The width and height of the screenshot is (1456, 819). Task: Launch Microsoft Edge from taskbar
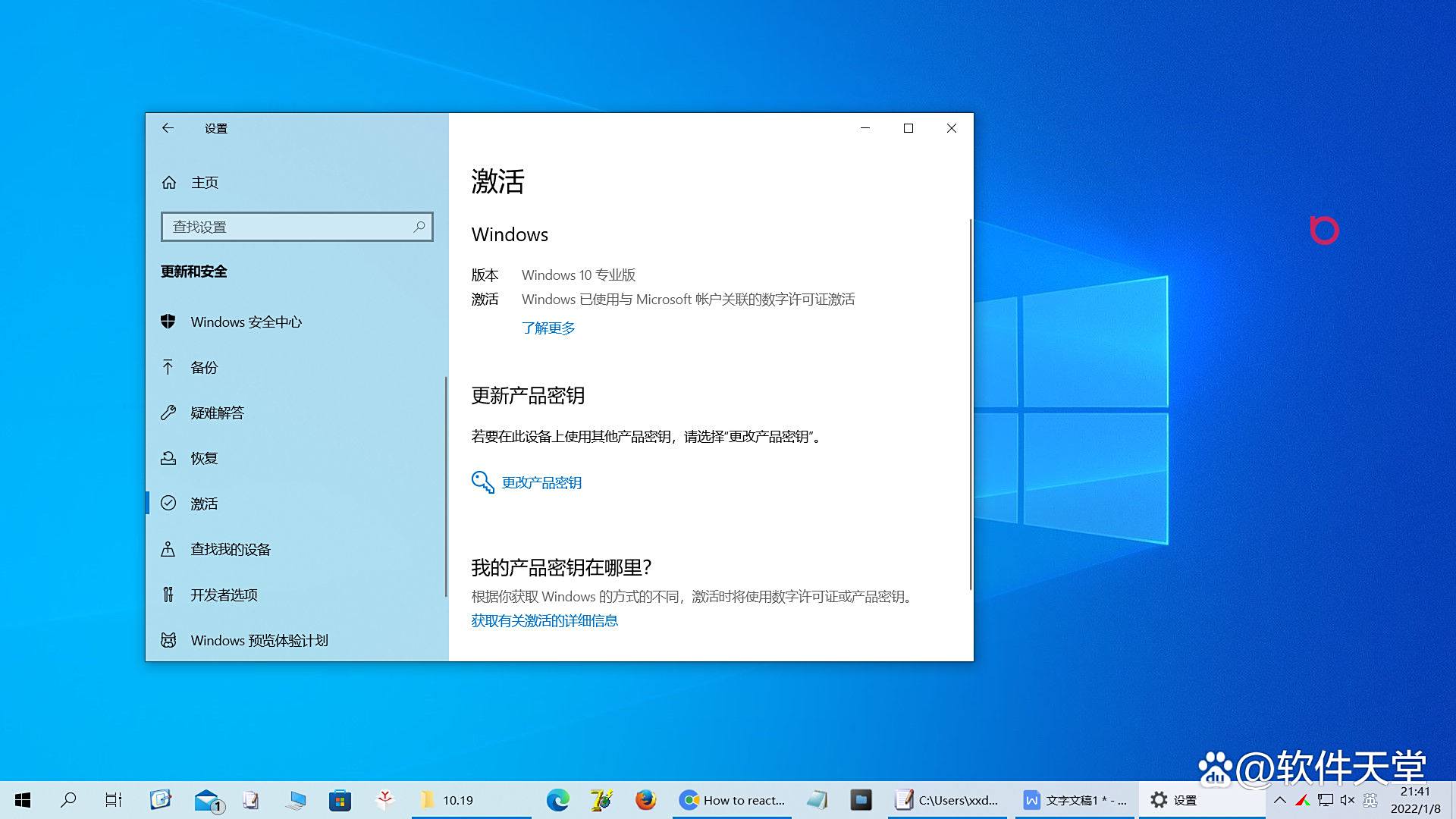click(558, 800)
